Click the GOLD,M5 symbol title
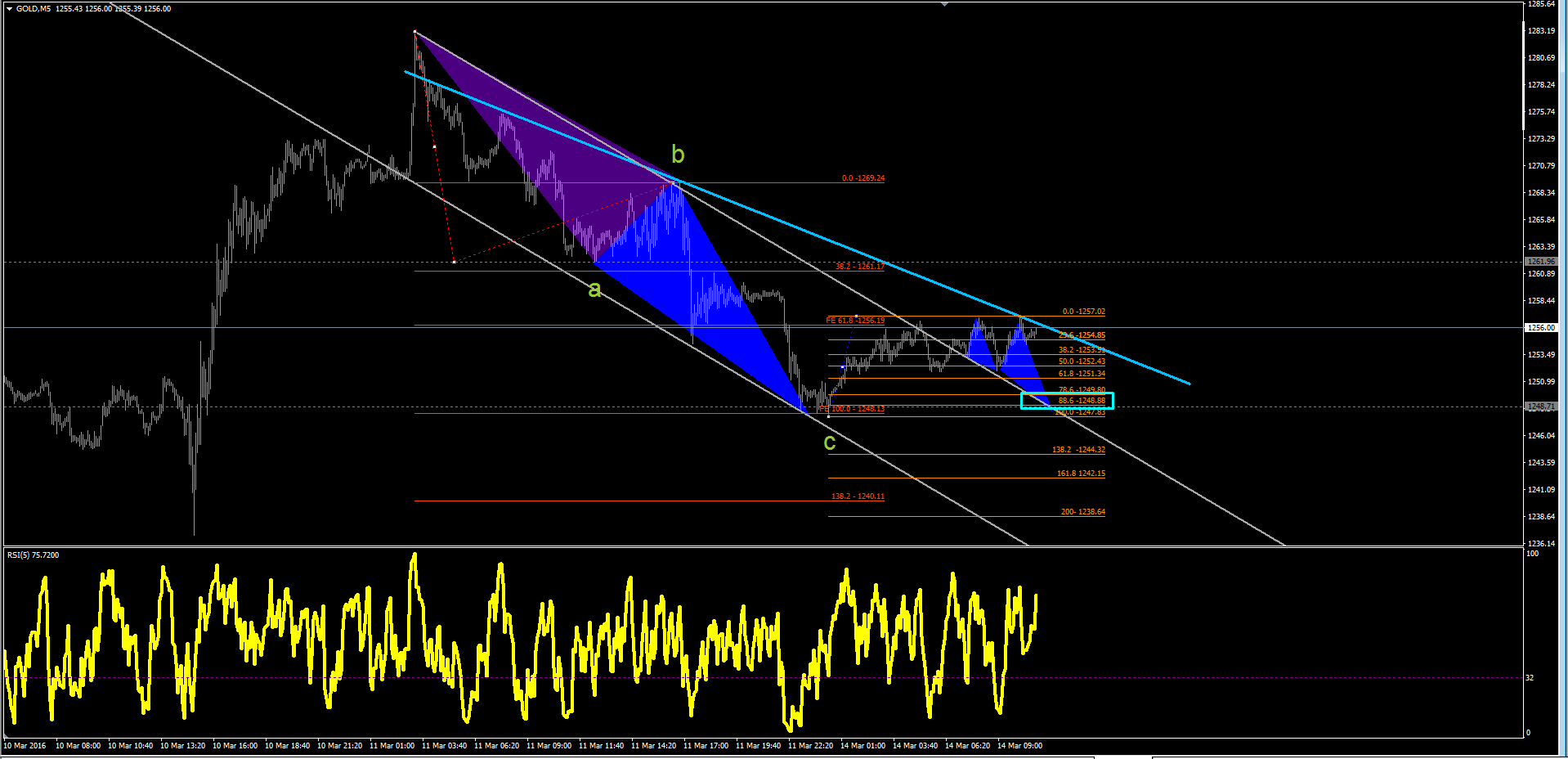 (x=33, y=9)
